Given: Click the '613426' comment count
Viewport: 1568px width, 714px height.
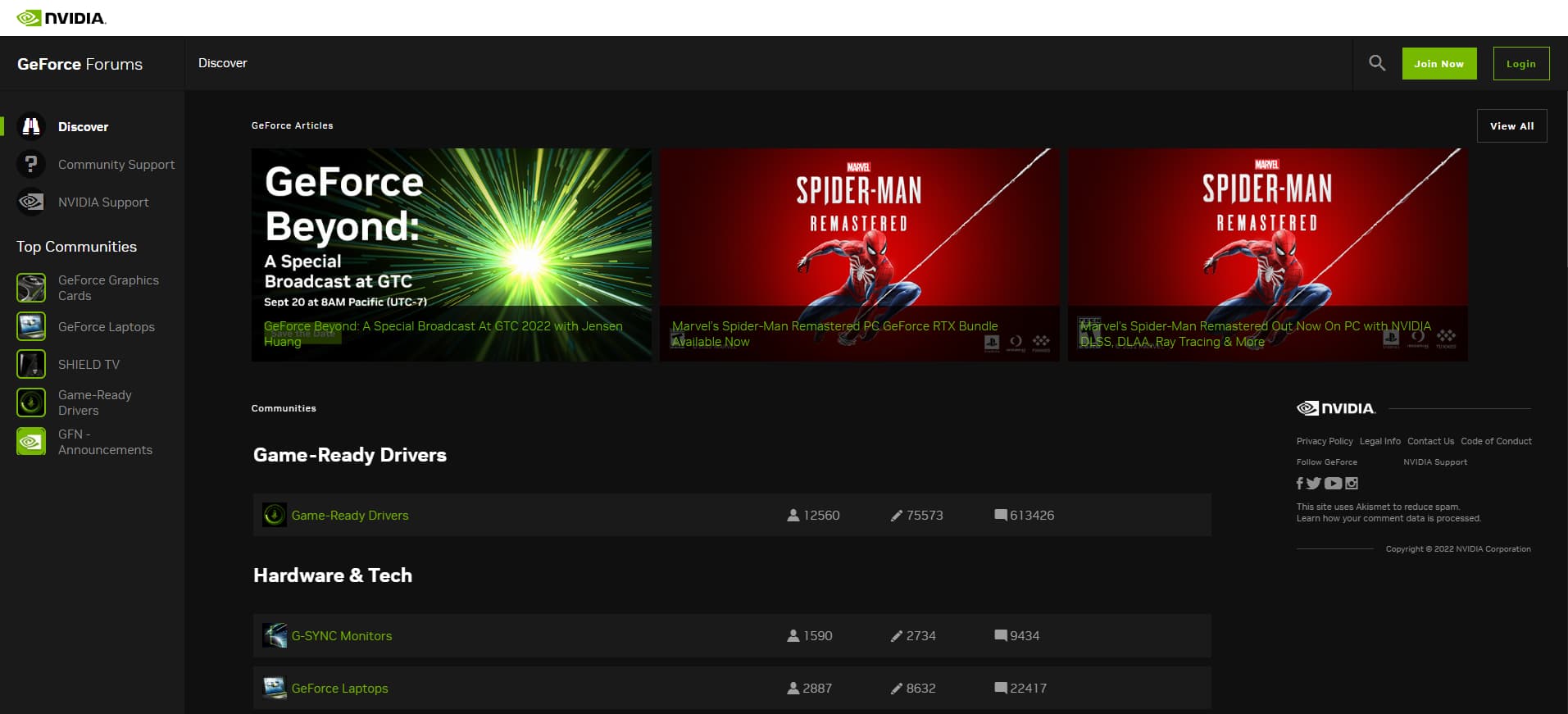Looking at the screenshot, I should (x=1032, y=516).
